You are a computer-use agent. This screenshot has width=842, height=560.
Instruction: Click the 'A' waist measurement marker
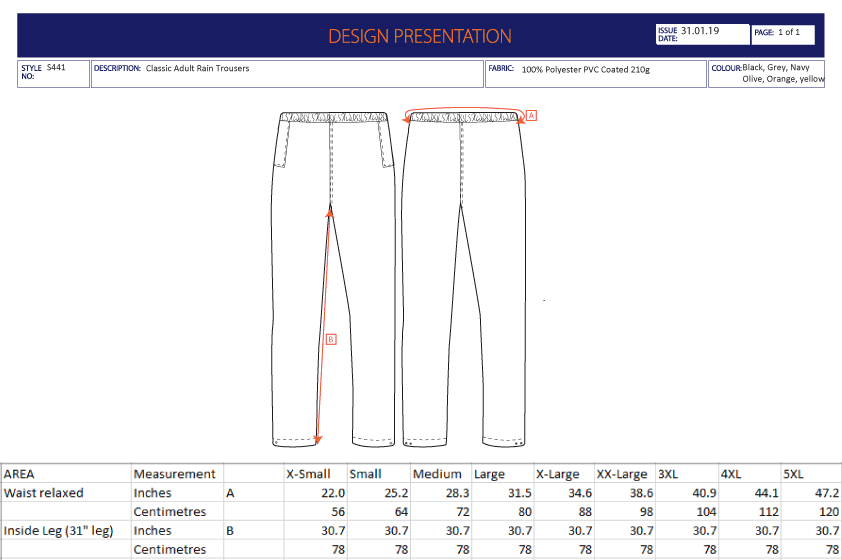531,115
